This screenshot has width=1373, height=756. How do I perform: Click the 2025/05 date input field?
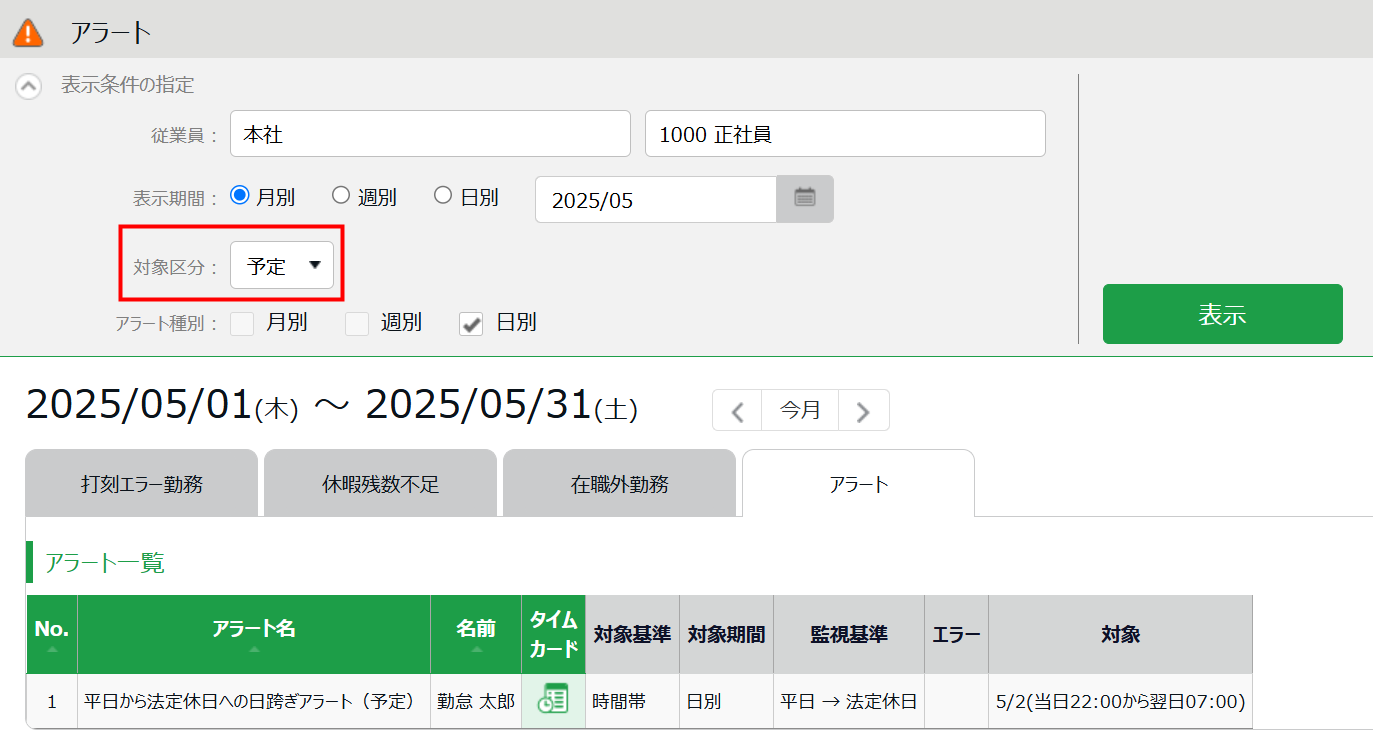(655, 200)
